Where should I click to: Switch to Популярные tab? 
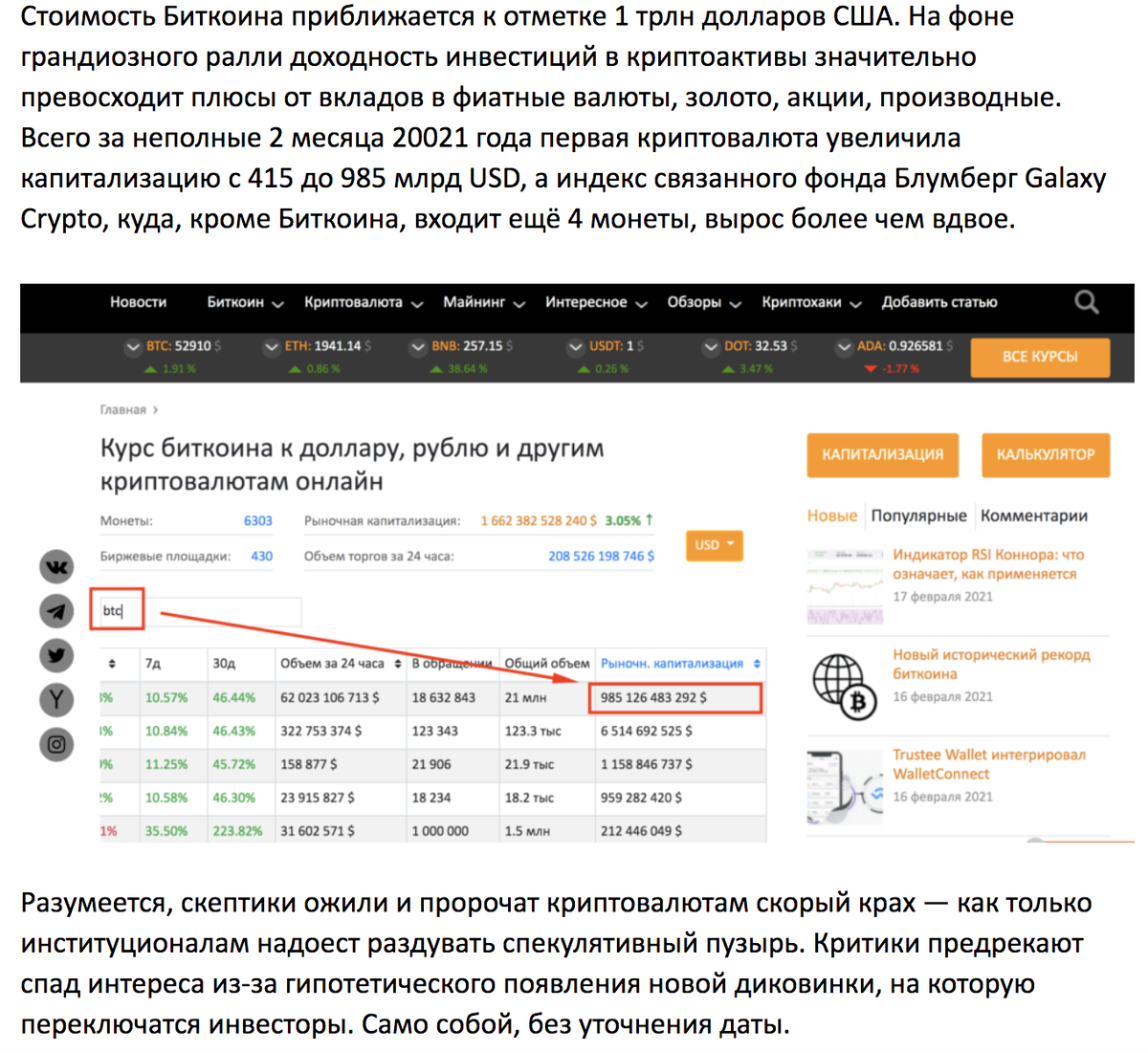pos(918,515)
